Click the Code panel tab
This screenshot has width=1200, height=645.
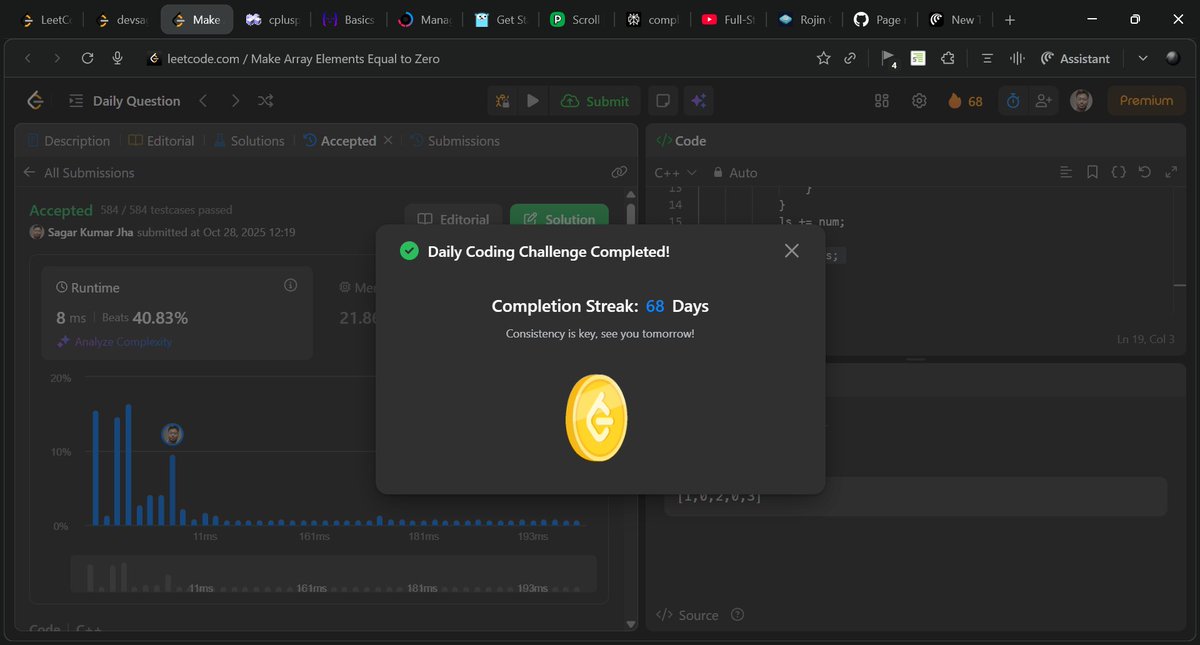click(x=680, y=141)
